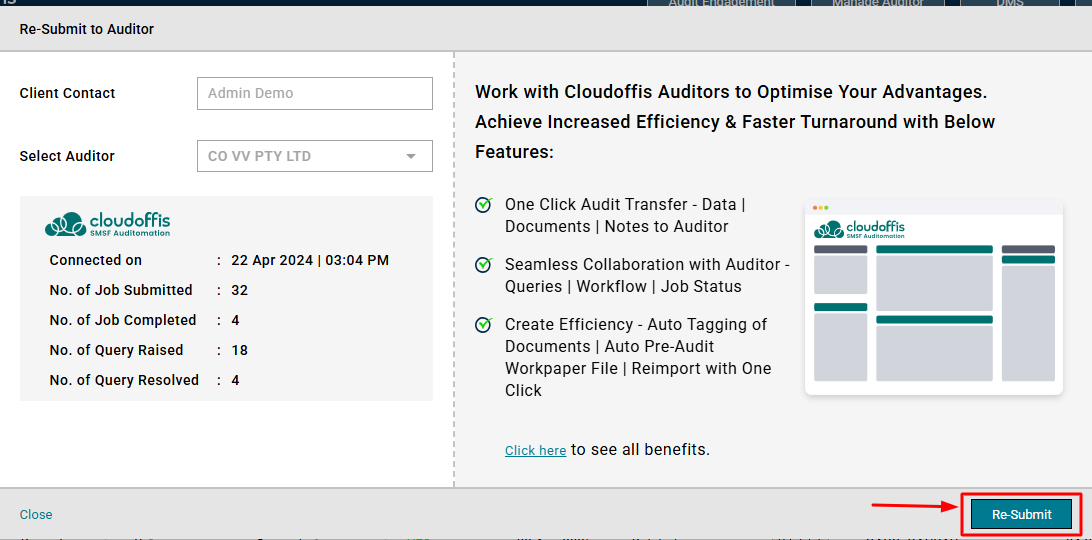Click the red arrow pointing to Re-Submit
This screenshot has height=540, width=1092.
click(x=914, y=507)
